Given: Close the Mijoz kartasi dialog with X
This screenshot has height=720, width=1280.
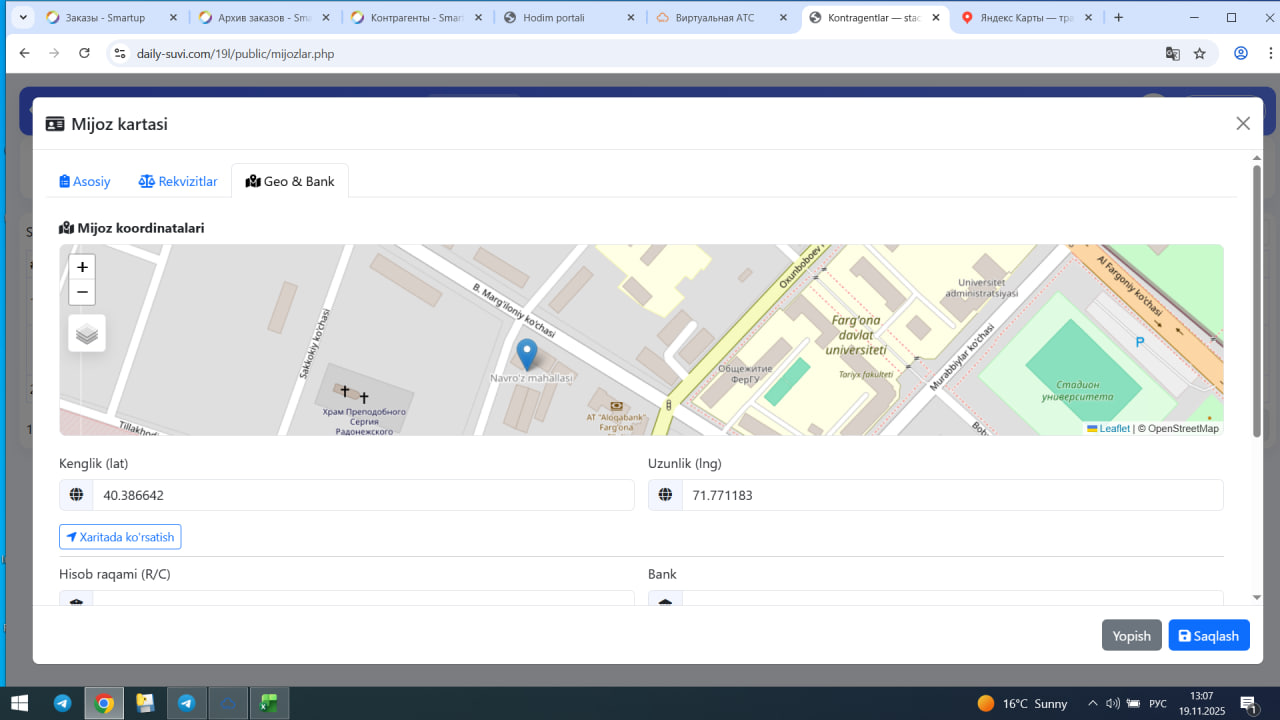Looking at the screenshot, I should click(x=1243, y=123).
